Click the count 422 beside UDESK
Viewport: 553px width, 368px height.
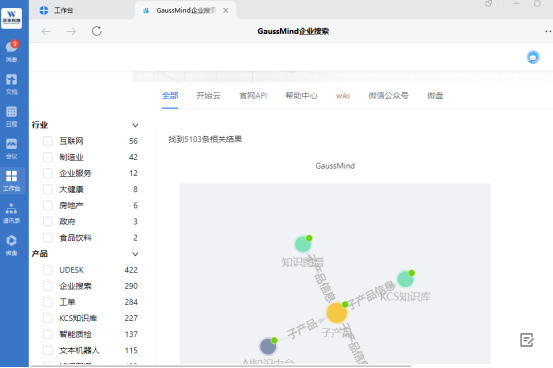(x=131, y=270)
